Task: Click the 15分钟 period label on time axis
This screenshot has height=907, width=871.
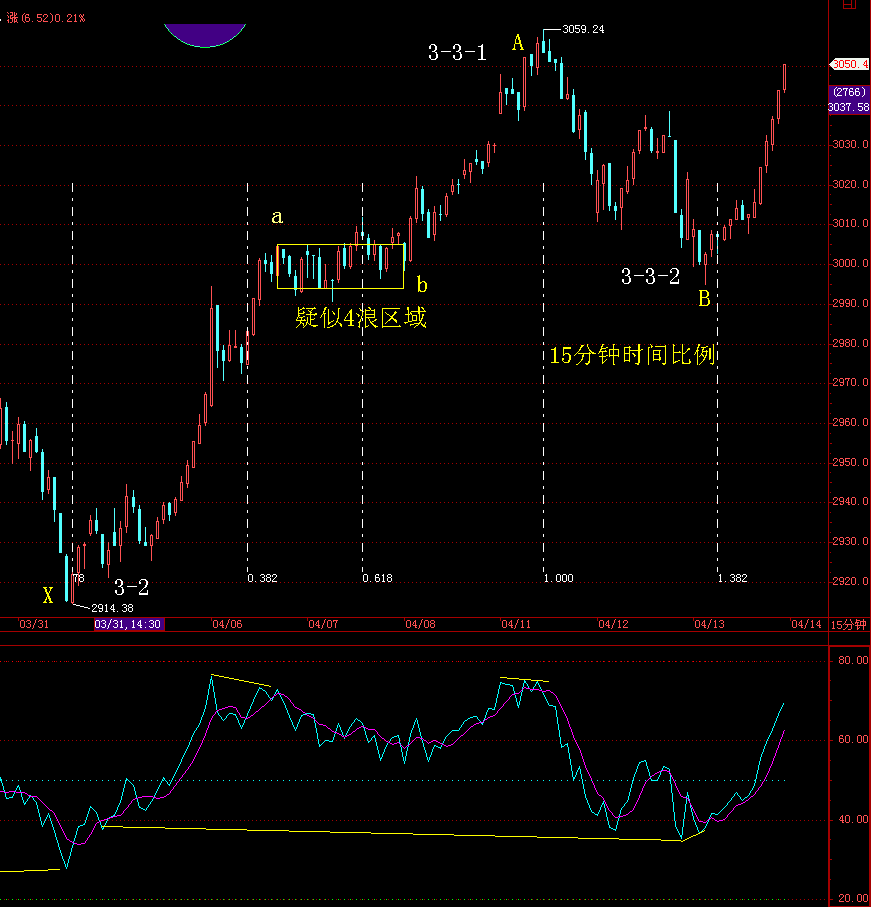Action: pyautogui.click(x=848, y=624)
